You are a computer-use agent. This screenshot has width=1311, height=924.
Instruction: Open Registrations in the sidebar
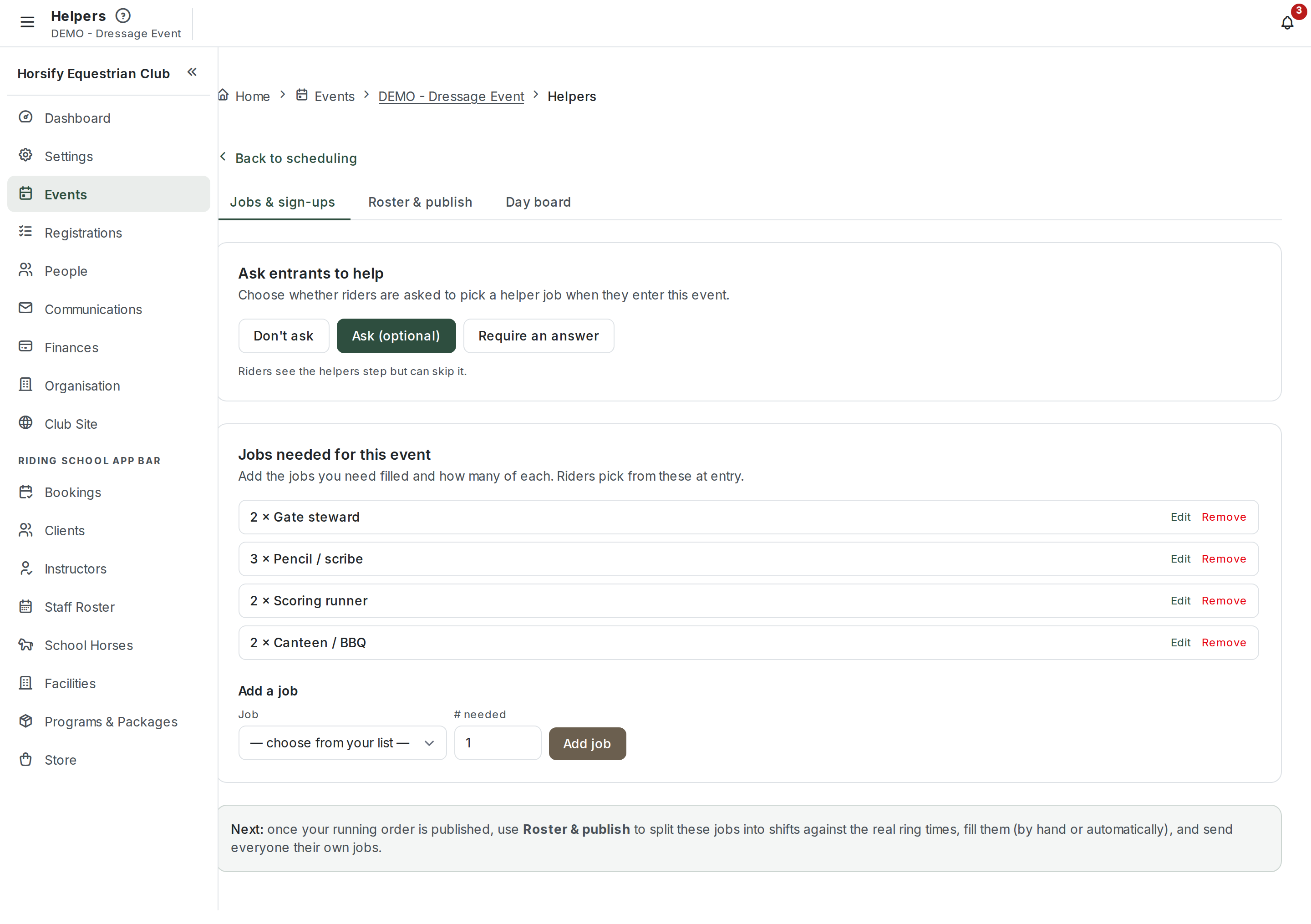(x=108, y=233)
